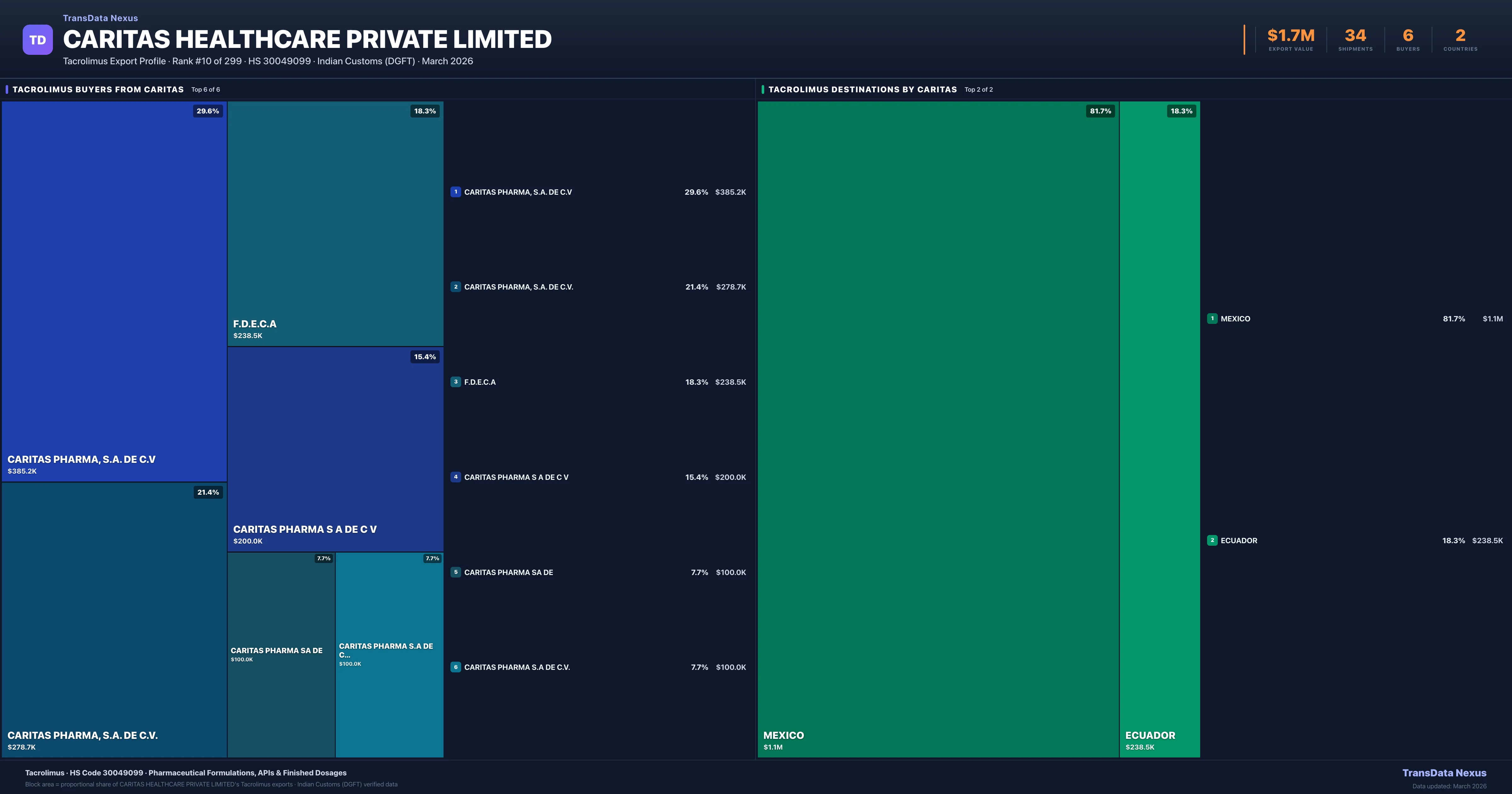Screen dimensions: 1512x794
Task: Switch to the TACROLIMUS BUYERS FROM CARITAS panel
Action: point(99,89)
